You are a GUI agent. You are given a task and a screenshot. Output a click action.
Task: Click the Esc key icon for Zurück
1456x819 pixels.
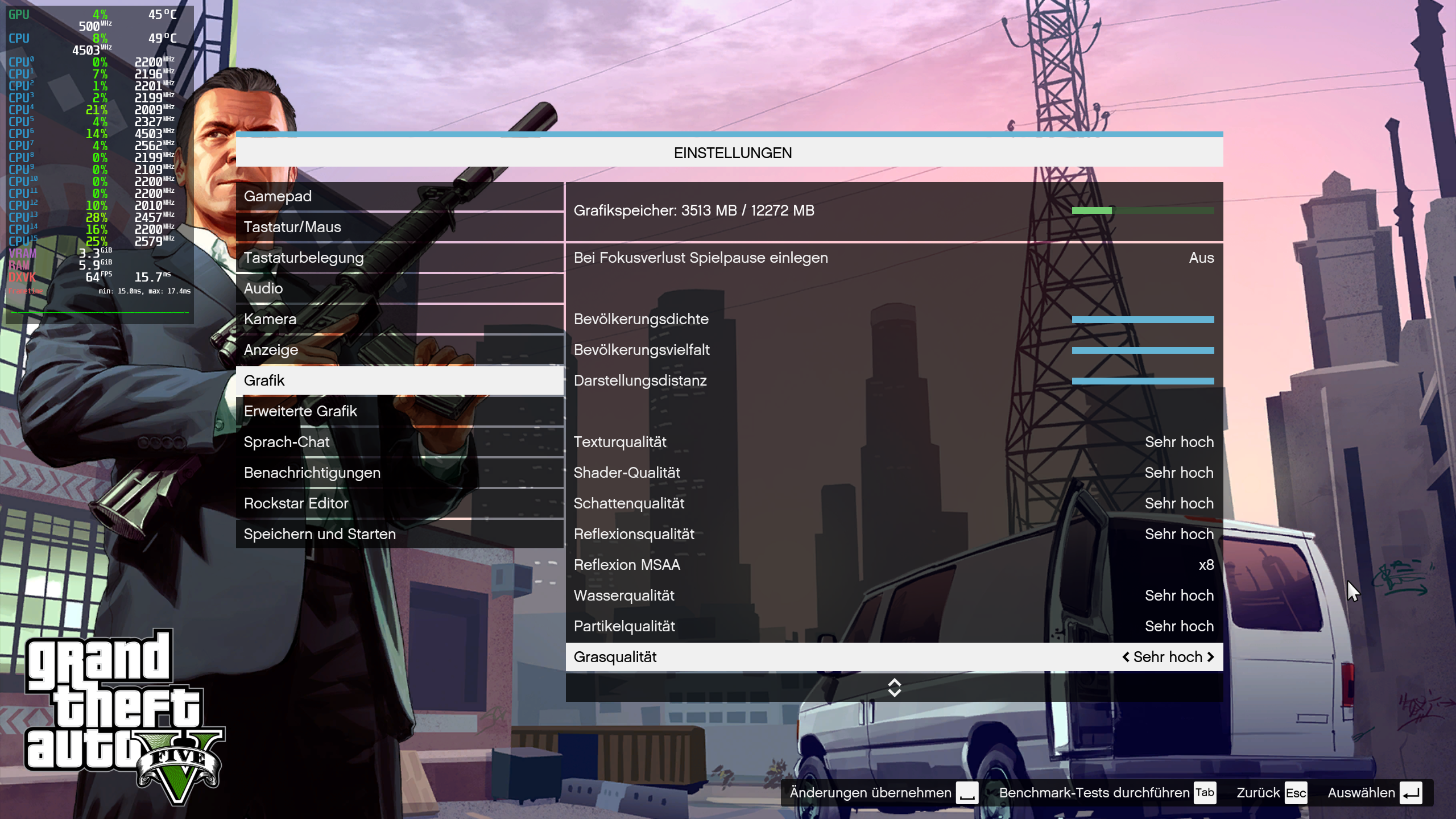pyautogui.click(x=1296, y=793)
